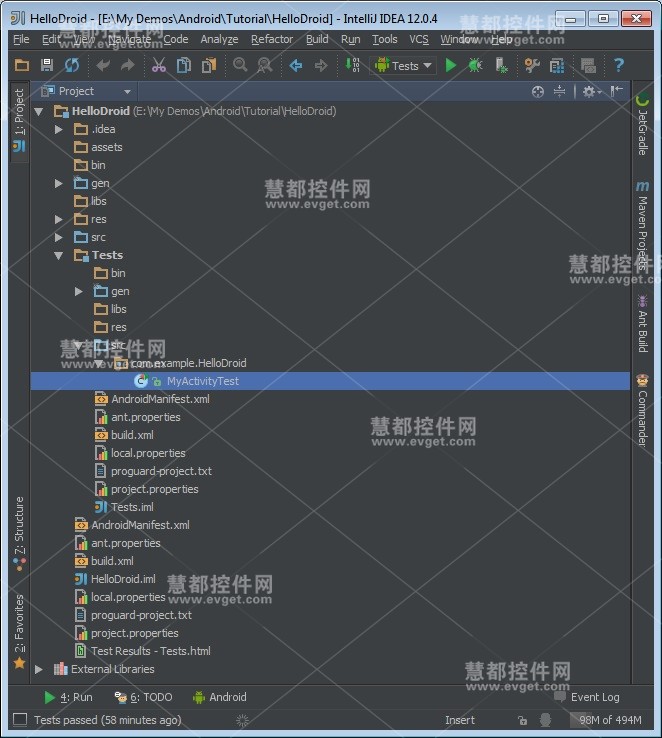This screenshot has height=738, width=662.
Task: Click the Collapse All icon in Project panel
Action: point(559,91)
